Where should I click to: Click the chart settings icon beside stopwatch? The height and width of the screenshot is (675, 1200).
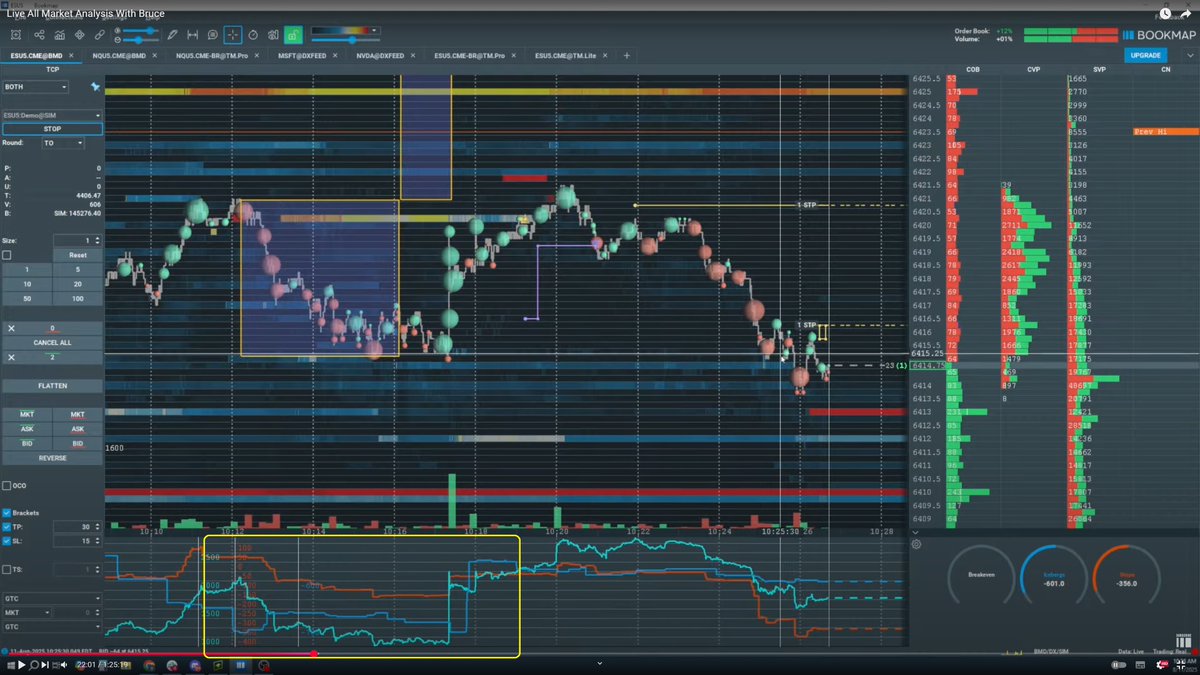[273, 35]
